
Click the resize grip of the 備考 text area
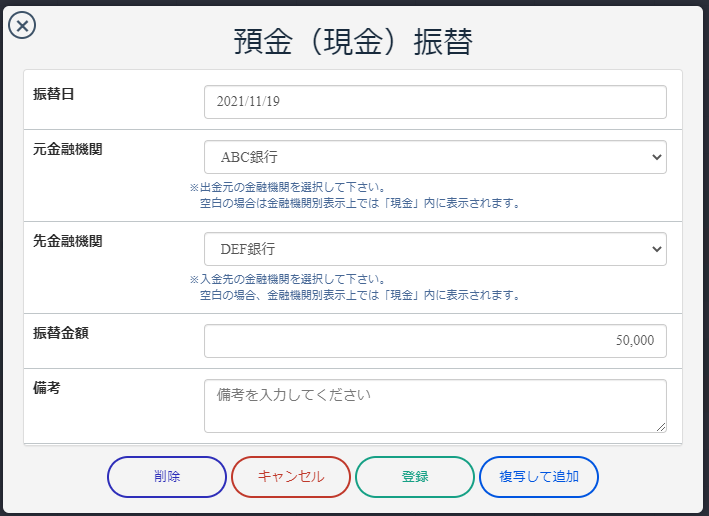(661, 427)
